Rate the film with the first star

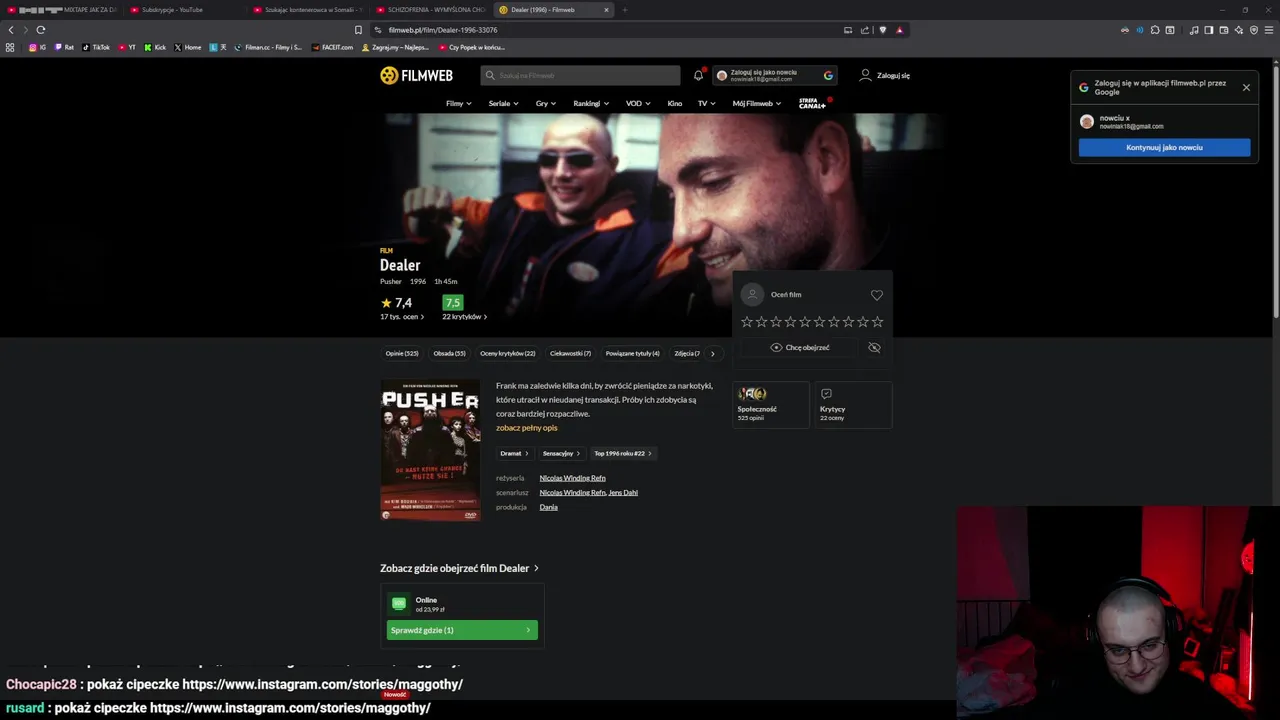pyautogui.click(x=747, y=322)
